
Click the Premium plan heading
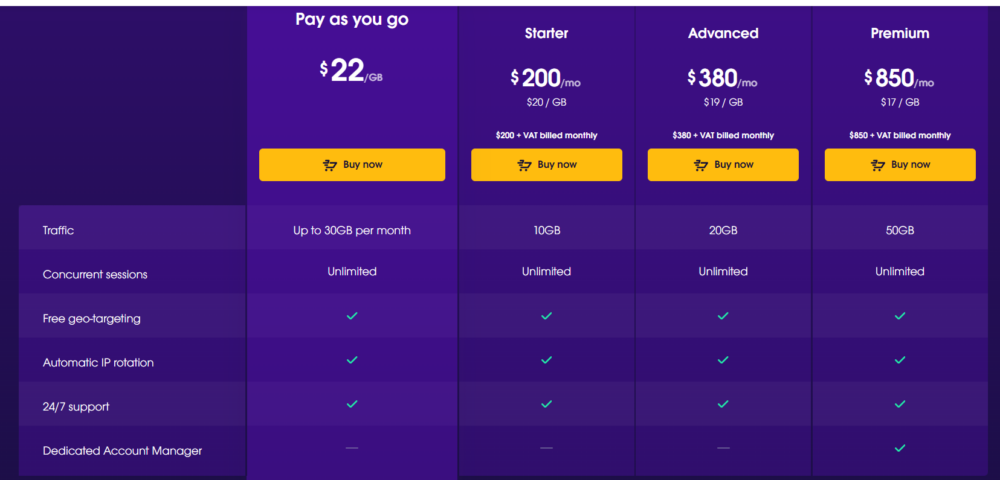click(x=900, y=33)
